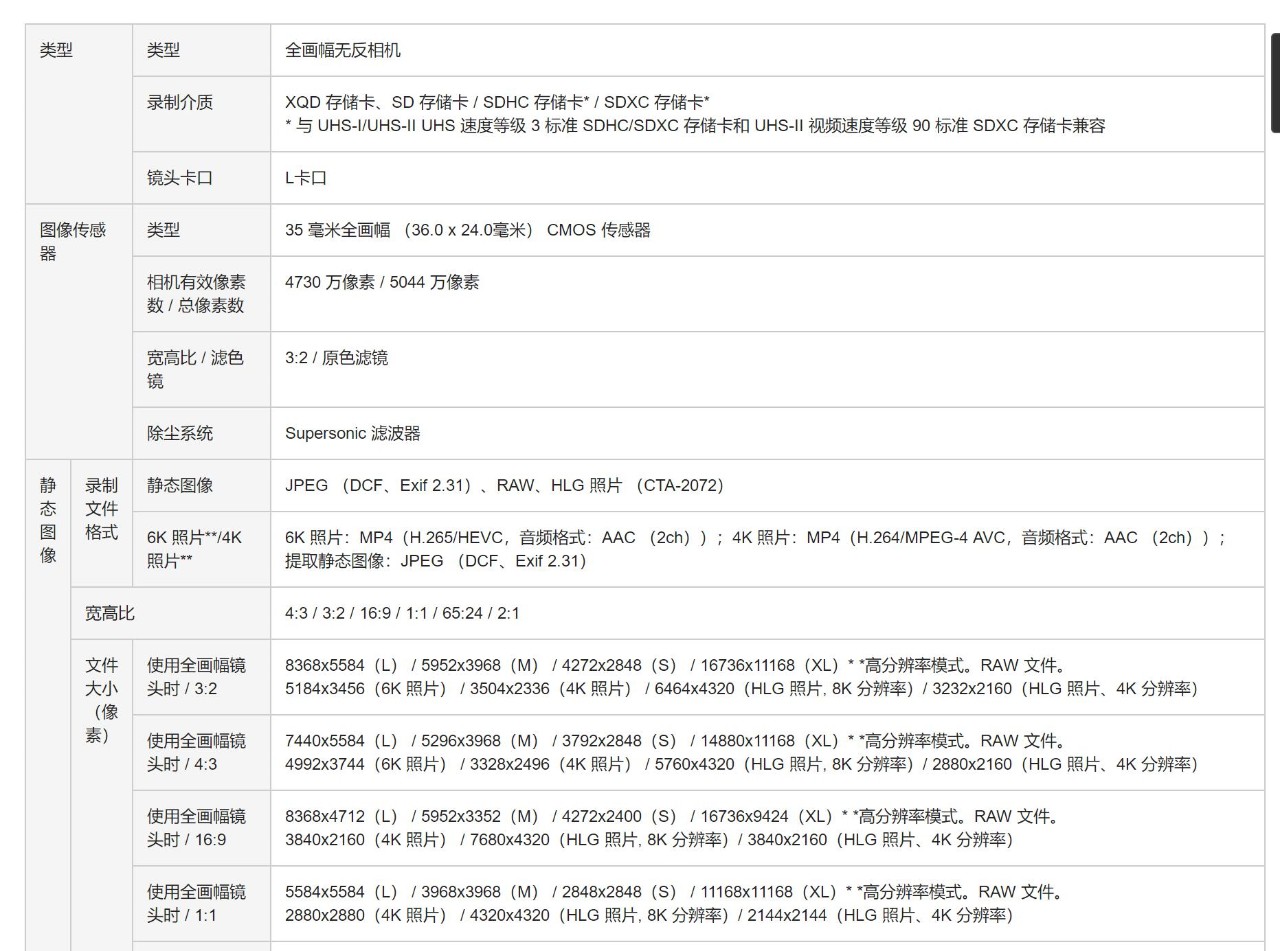The height and width of the screenshot is (951, 1280).
Task: Click the 4730 万像素 / 5044 万像素 value
Action: [382, 282]
